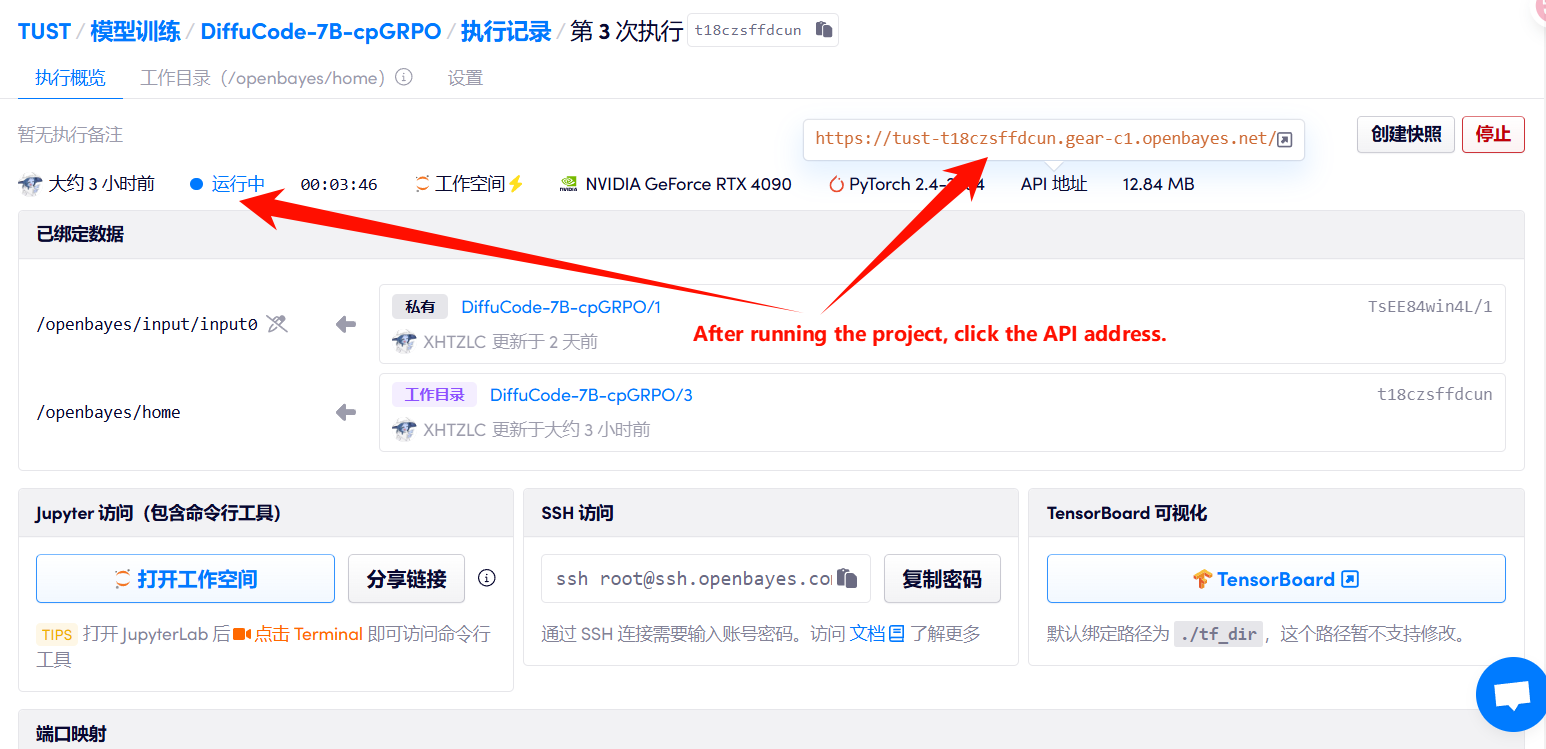The image size is (1546, 749).
Task: Open the TensorBoard button
Action: coord(1275,579)
